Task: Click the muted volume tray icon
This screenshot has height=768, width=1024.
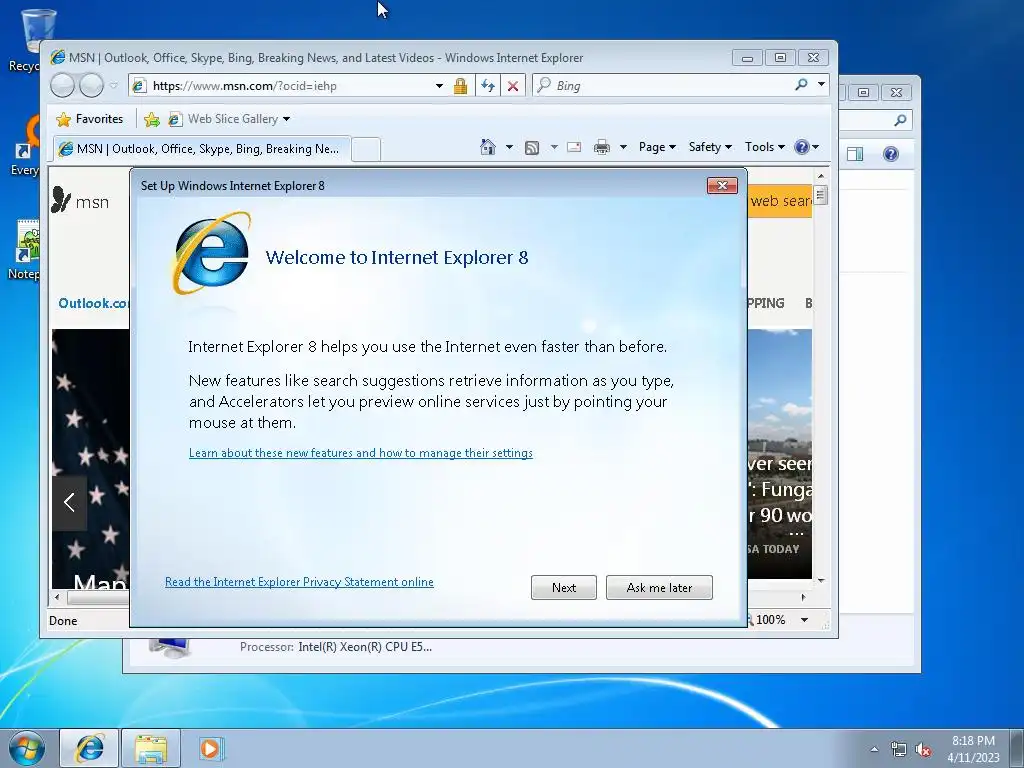Action: [x=923, y=749]
